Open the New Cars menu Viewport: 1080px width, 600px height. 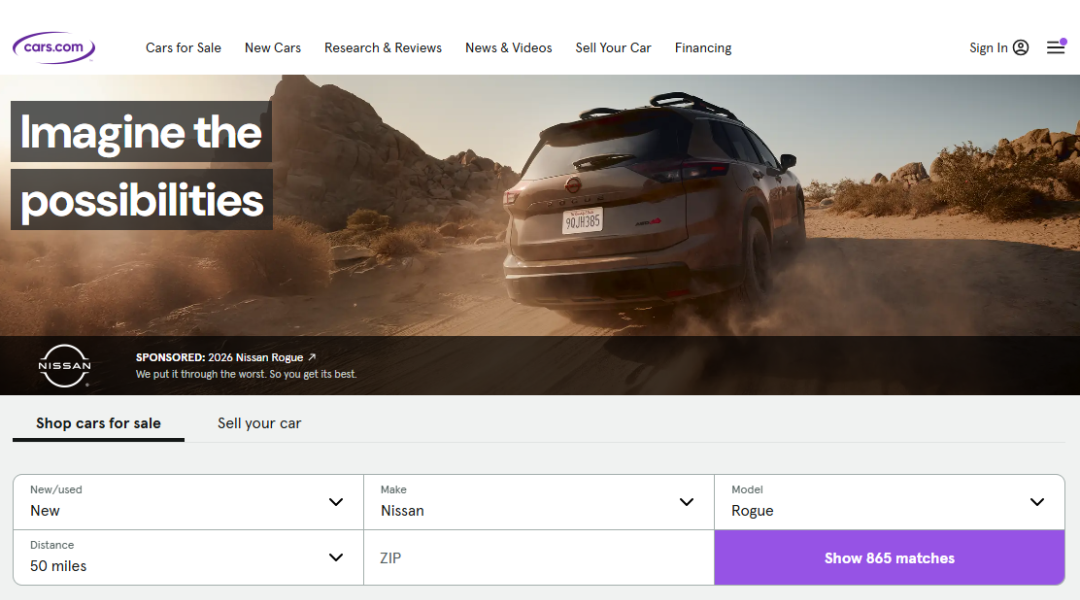273,48
